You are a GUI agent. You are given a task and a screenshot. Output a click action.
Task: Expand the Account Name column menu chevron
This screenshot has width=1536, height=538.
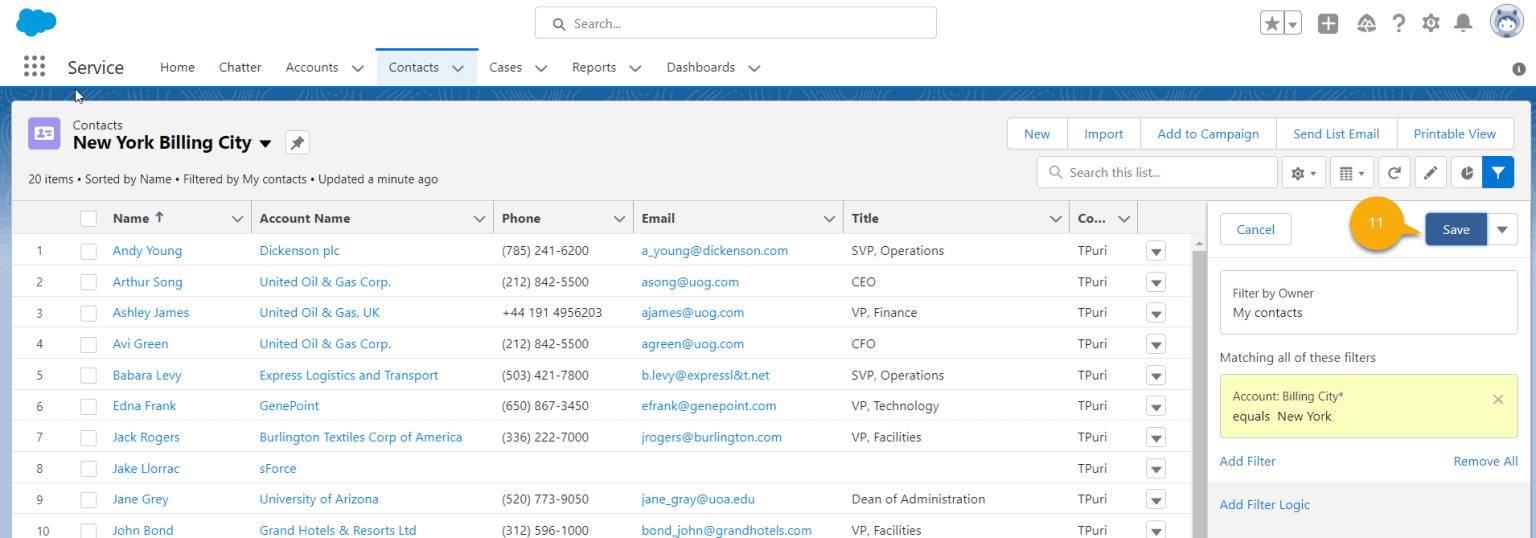click(x=478, y=219)
